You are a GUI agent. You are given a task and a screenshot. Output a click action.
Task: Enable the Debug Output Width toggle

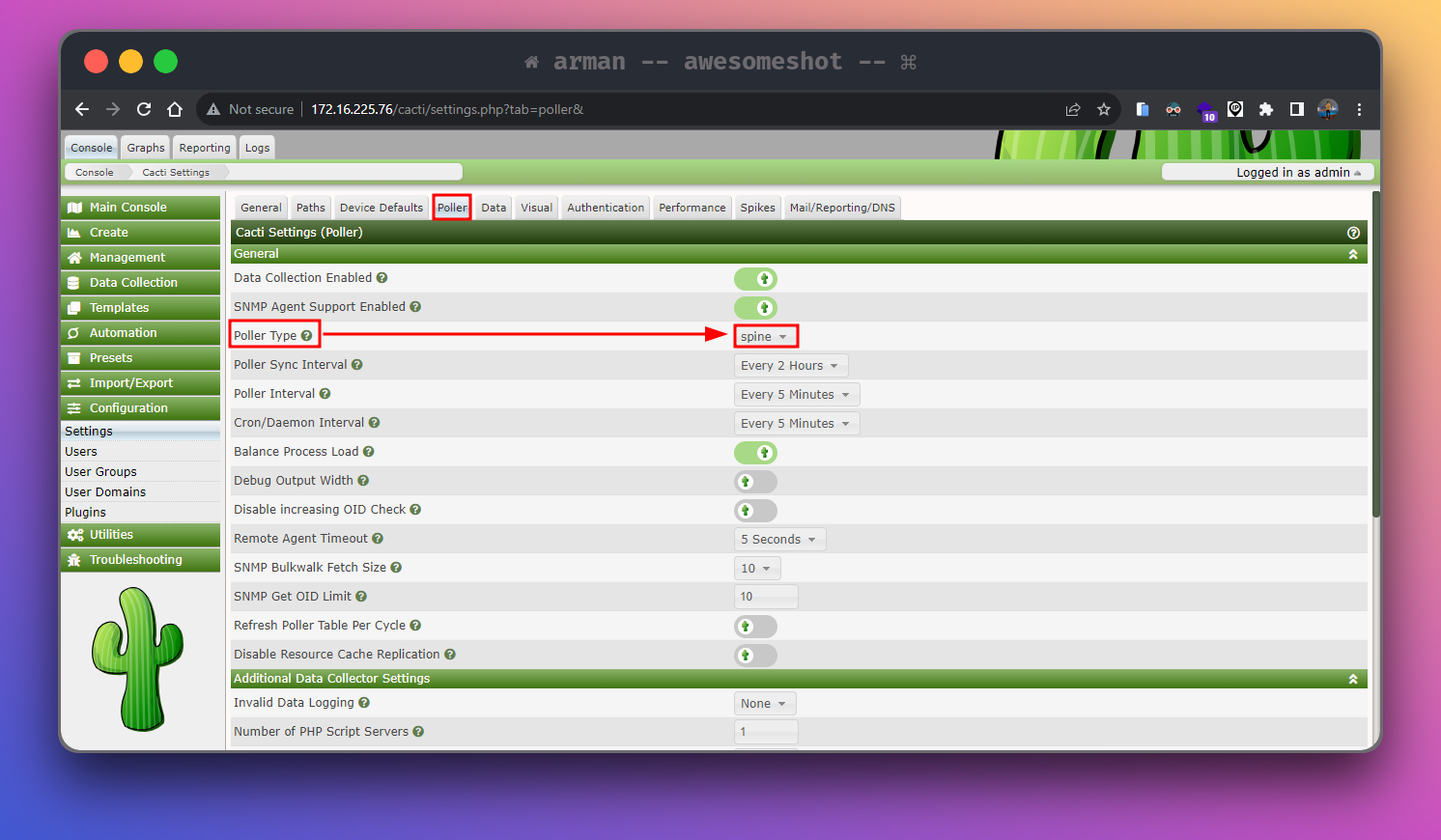pyautogui.click(x=755, y=482)
